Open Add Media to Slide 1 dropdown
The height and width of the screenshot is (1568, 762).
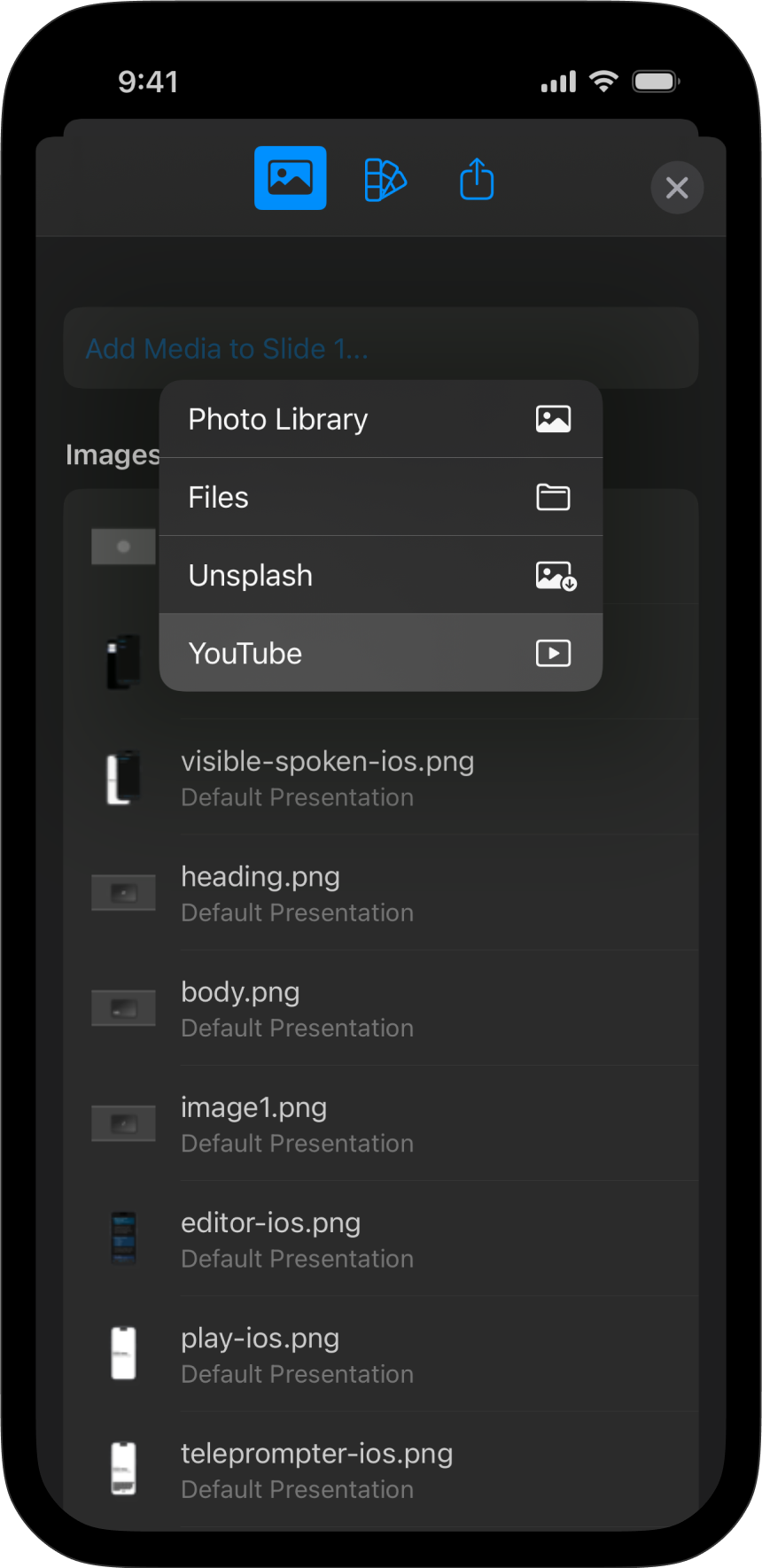click(227, 348)
